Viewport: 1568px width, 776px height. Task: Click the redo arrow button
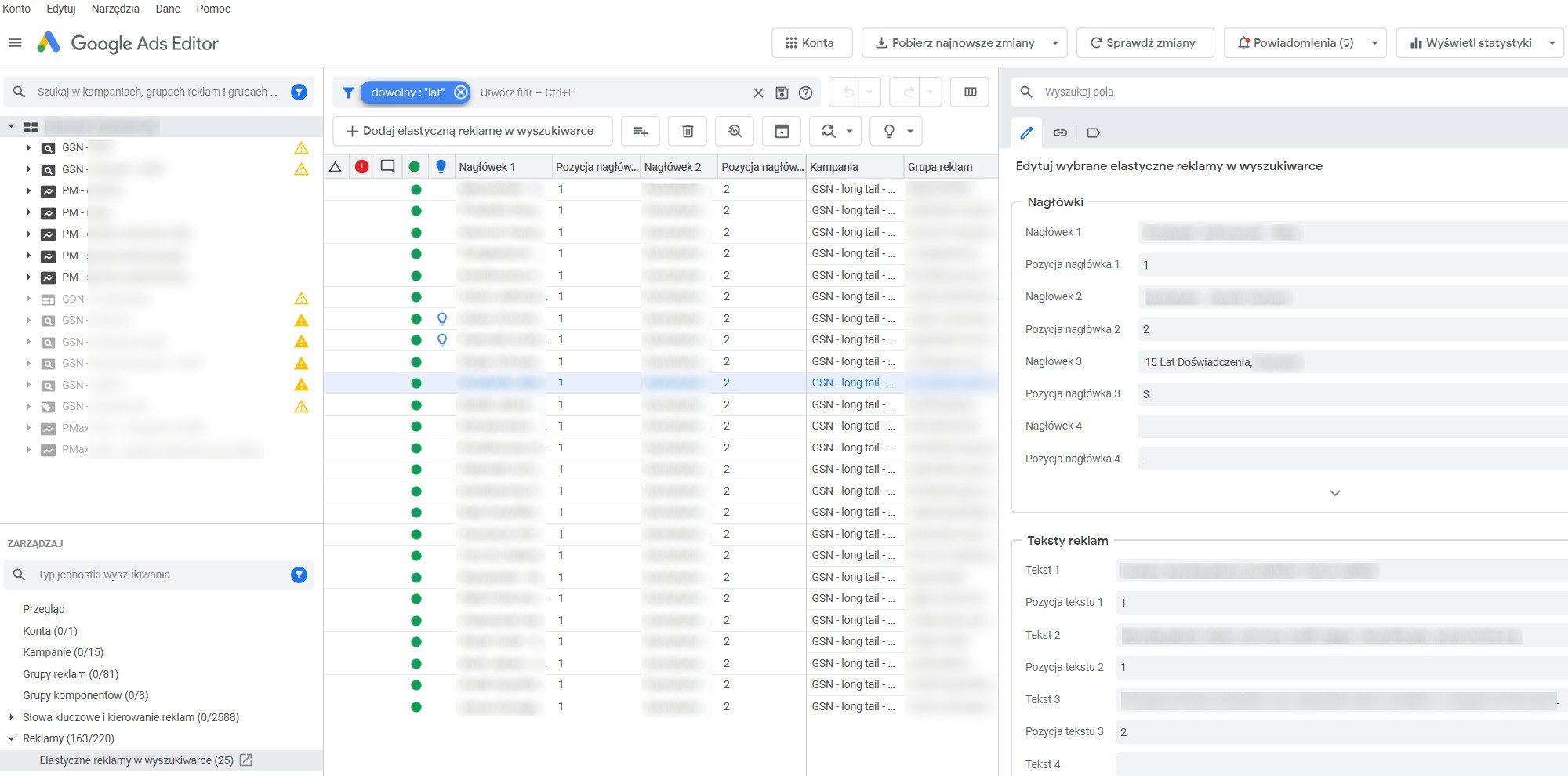coord(909,92)
